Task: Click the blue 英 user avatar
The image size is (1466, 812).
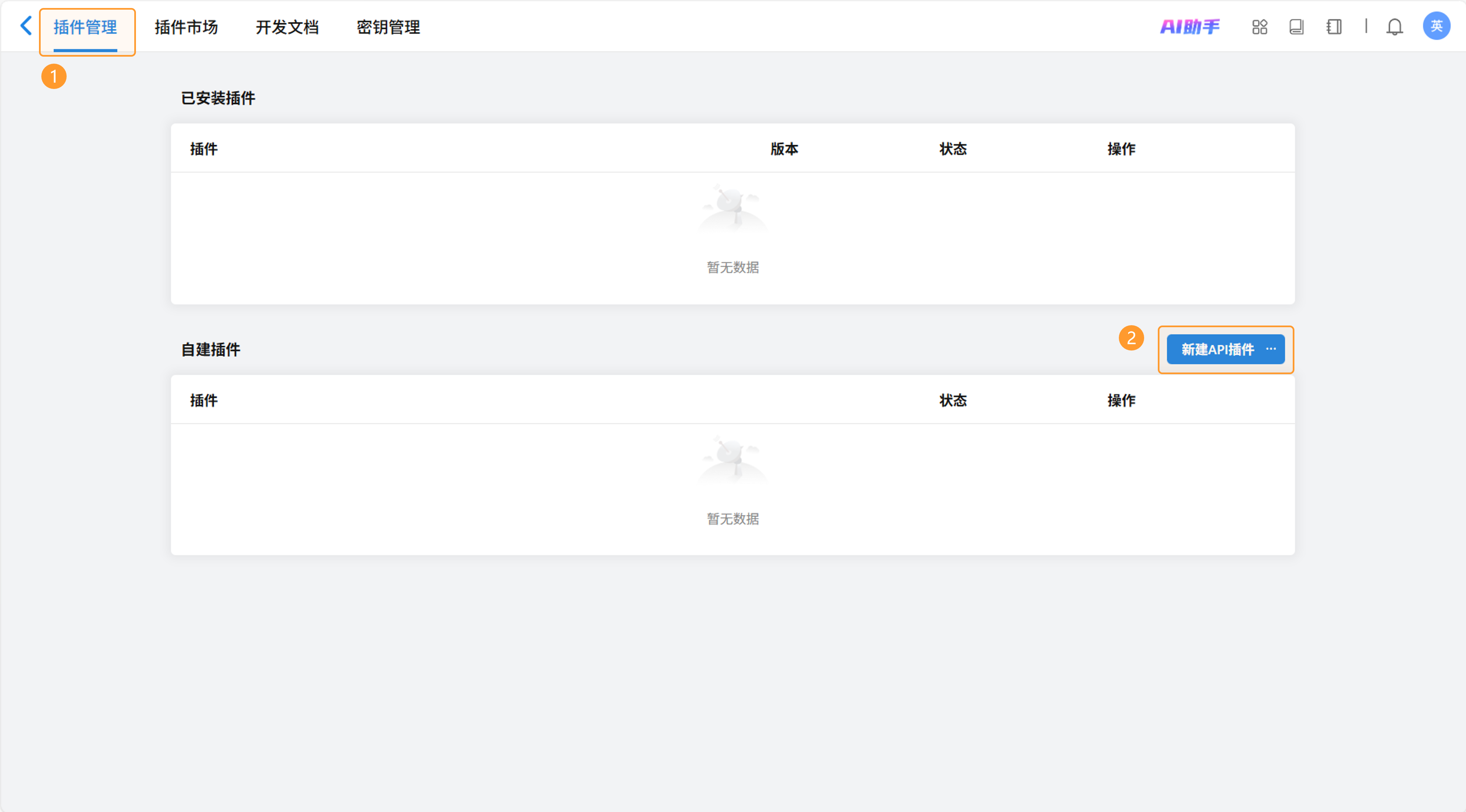Action: click(x=1436, y=26)
